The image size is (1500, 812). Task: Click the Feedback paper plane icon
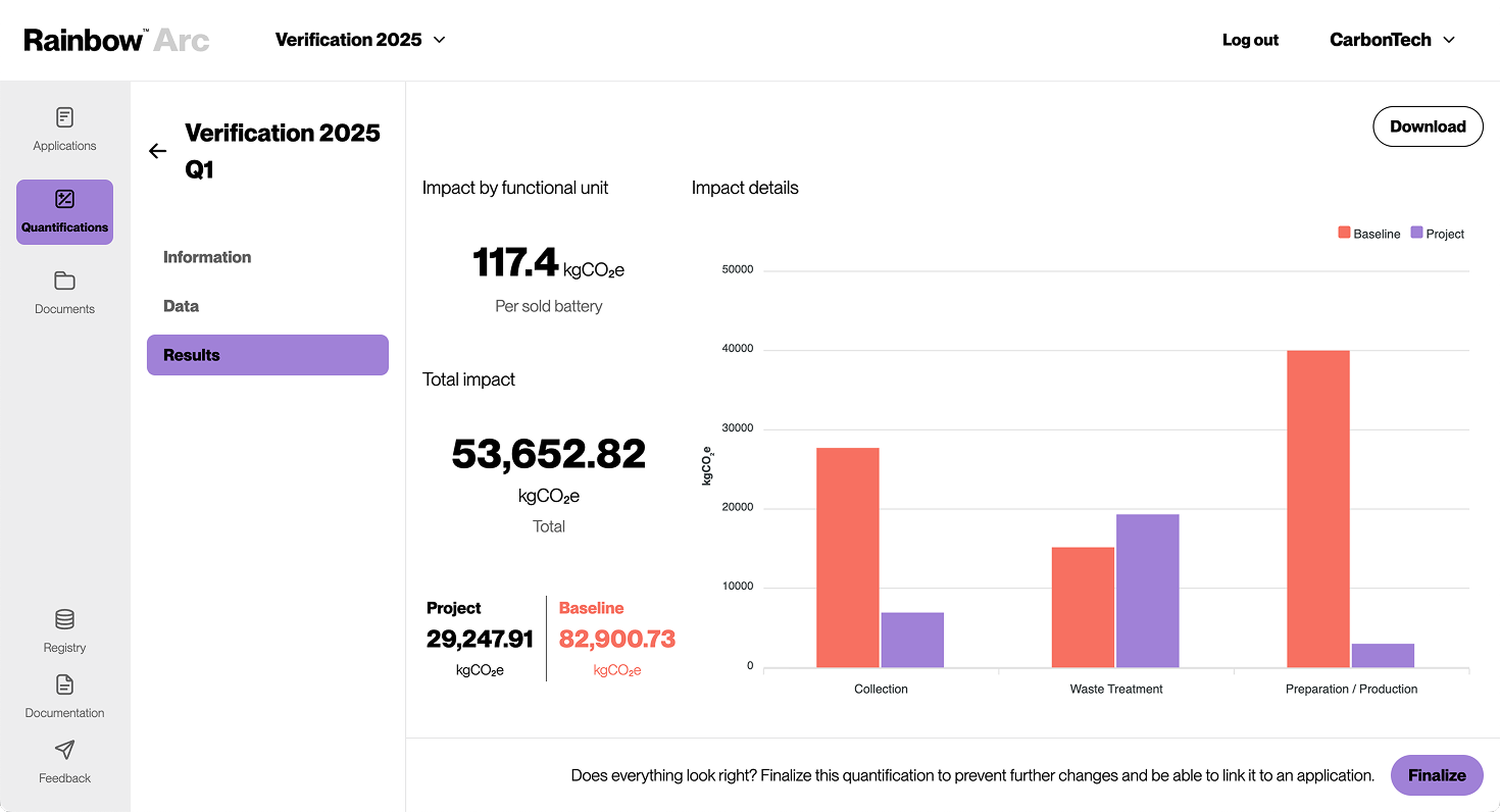[x=64, y=750]
